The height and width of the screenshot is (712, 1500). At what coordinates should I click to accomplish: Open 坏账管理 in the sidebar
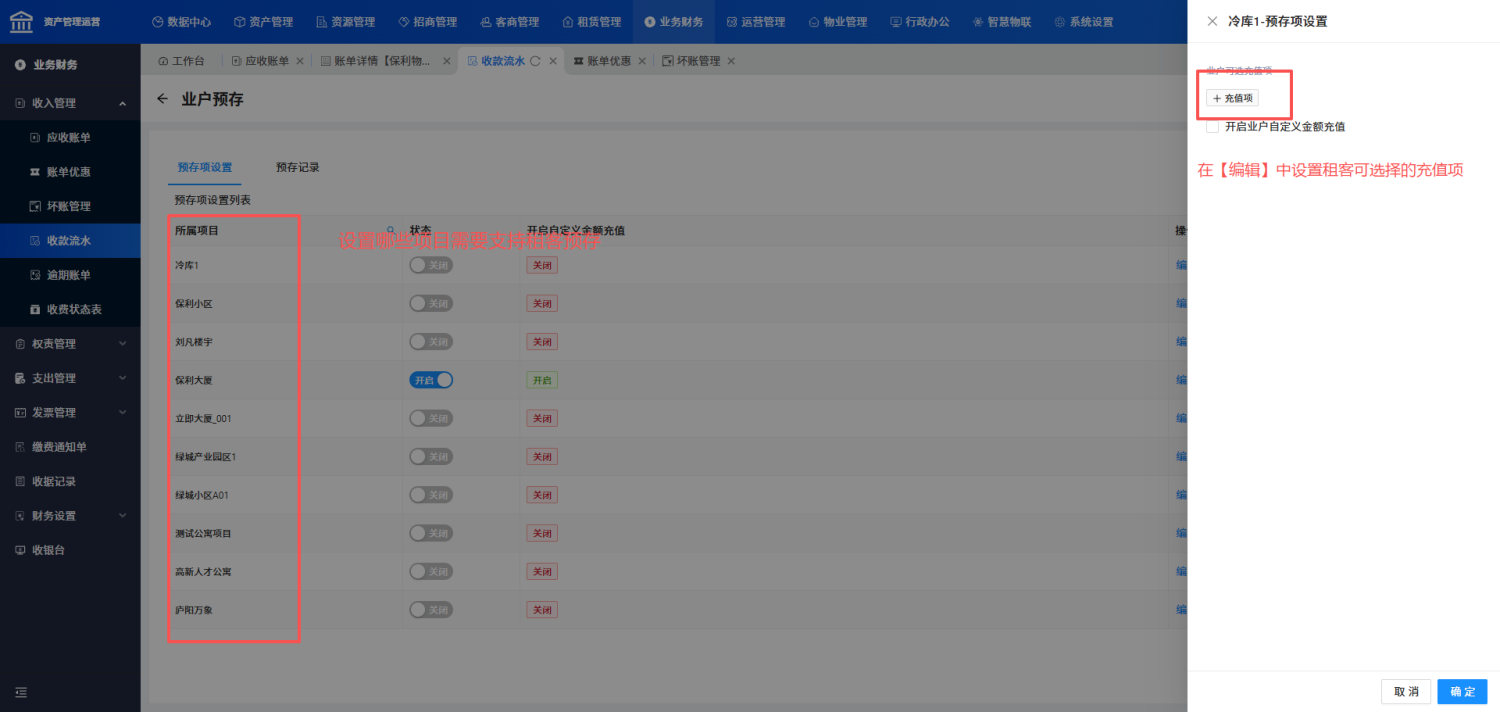coord(70,206)
